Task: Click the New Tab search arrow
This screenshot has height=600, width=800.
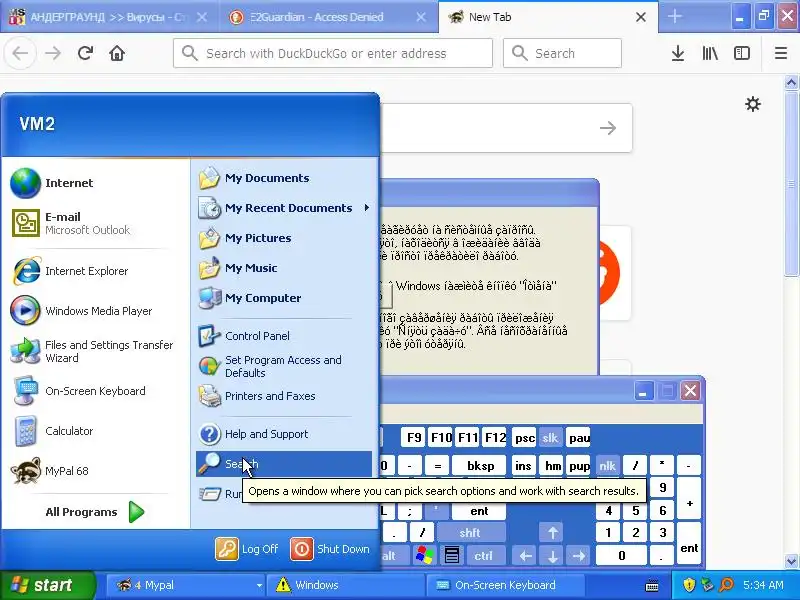Action: click(608, 128)
